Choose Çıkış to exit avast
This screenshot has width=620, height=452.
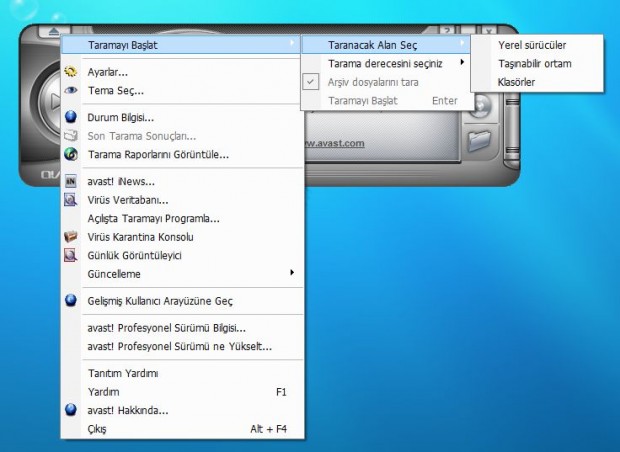[x=182, y=429]
